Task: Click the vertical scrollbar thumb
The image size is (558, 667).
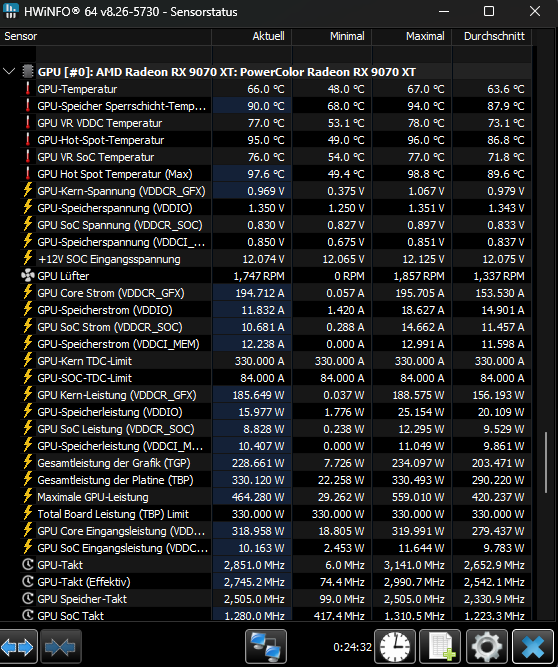Action: coord(546,463)
